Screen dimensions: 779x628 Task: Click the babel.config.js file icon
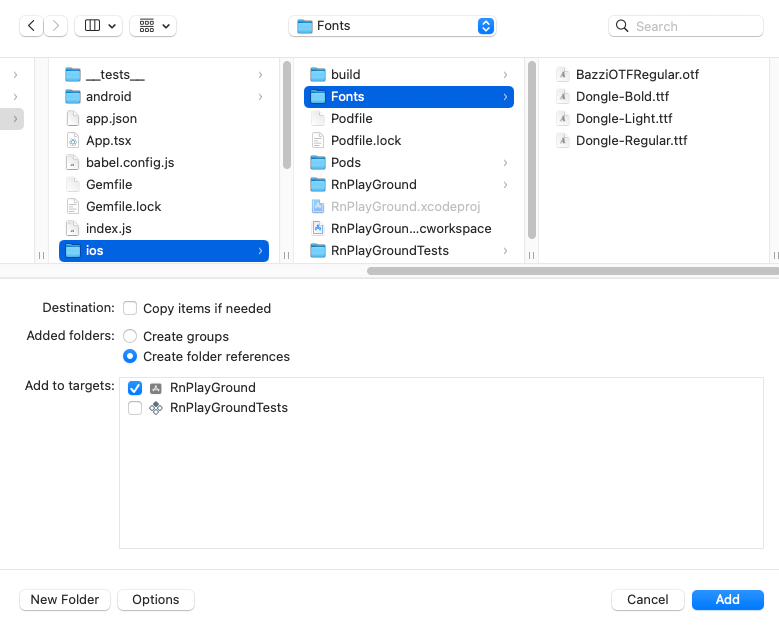(x=73, y=162)
